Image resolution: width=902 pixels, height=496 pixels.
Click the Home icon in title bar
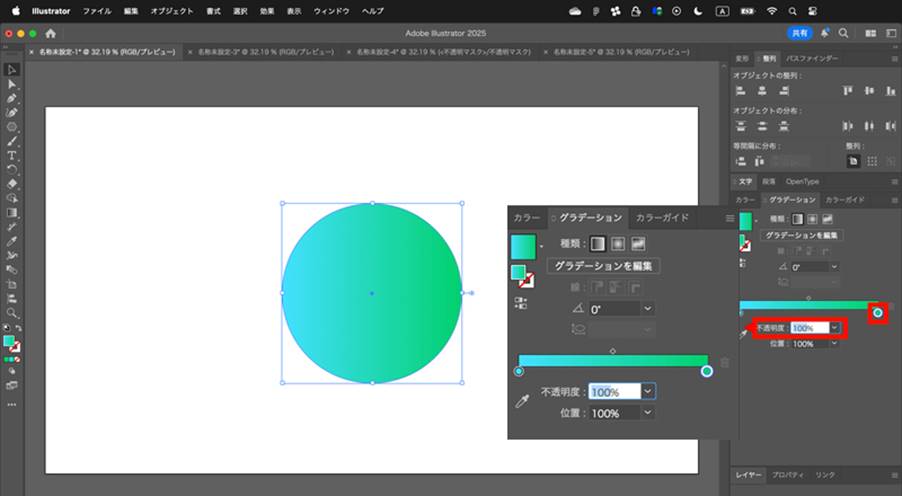point(51,33)
